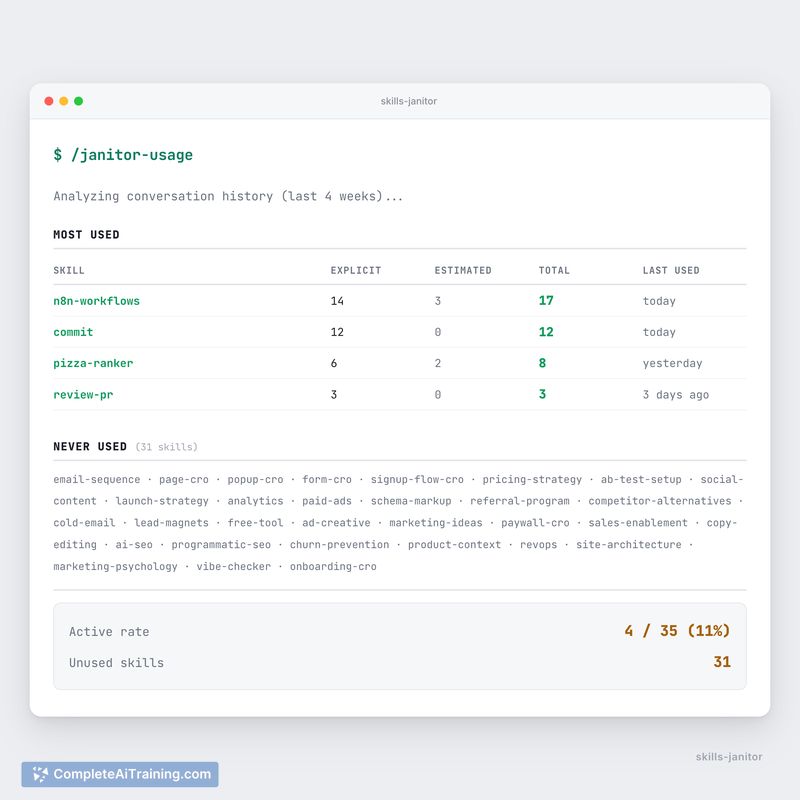Select explicit count 14 in n8n-workflows row
Image resolution: width=800 pixels, height=800 pixels.
[x=337, y=301]
